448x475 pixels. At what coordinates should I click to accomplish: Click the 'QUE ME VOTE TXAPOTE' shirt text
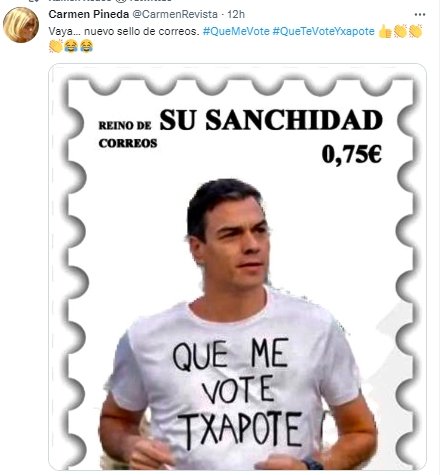click(x=237, y=393)
